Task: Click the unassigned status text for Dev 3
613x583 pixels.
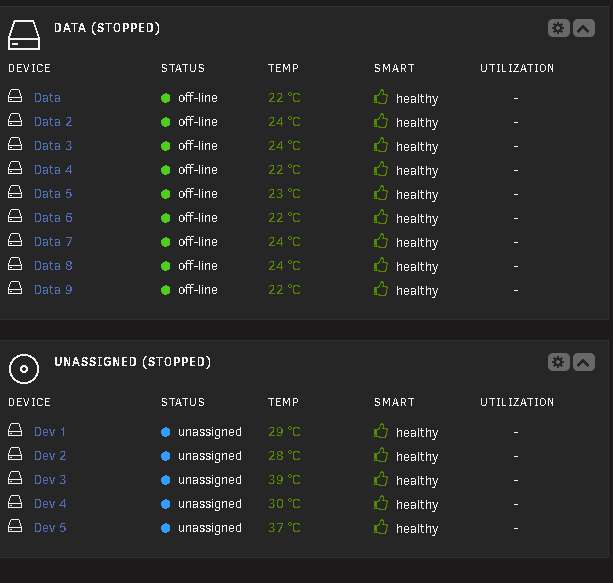Action: (x=210, y=481)
